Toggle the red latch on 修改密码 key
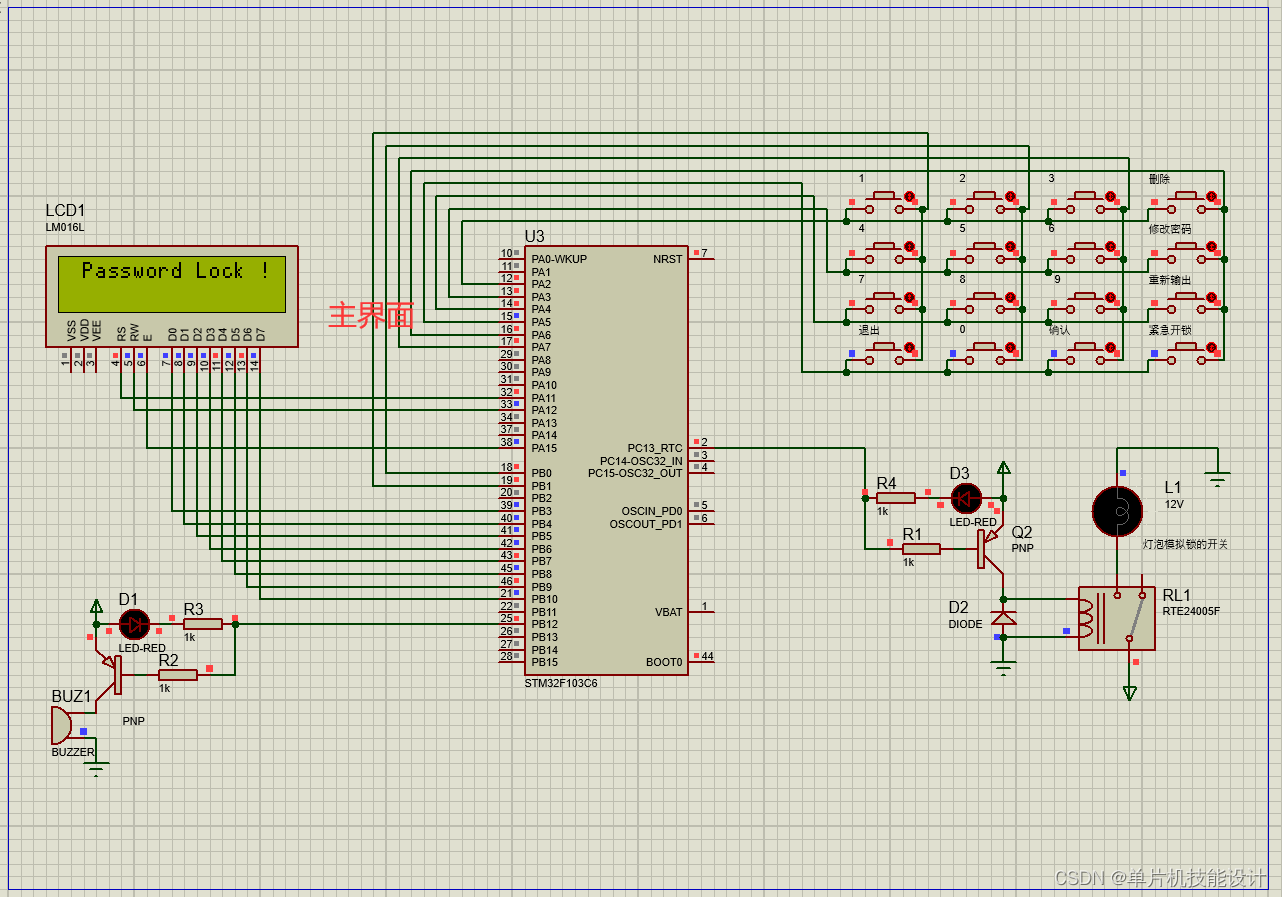Viewport: 1282px width, 897px height. 1211,246
